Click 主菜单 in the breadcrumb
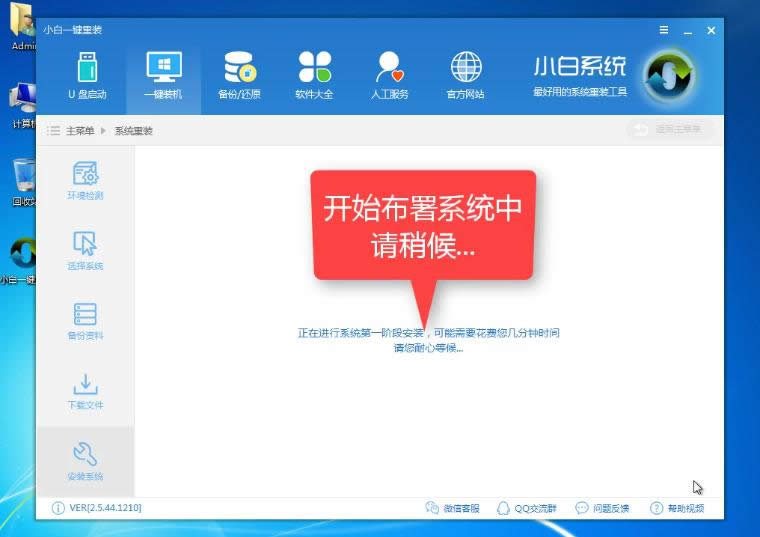The height and width of the screenshot is (537, 760). click(80, 131)
